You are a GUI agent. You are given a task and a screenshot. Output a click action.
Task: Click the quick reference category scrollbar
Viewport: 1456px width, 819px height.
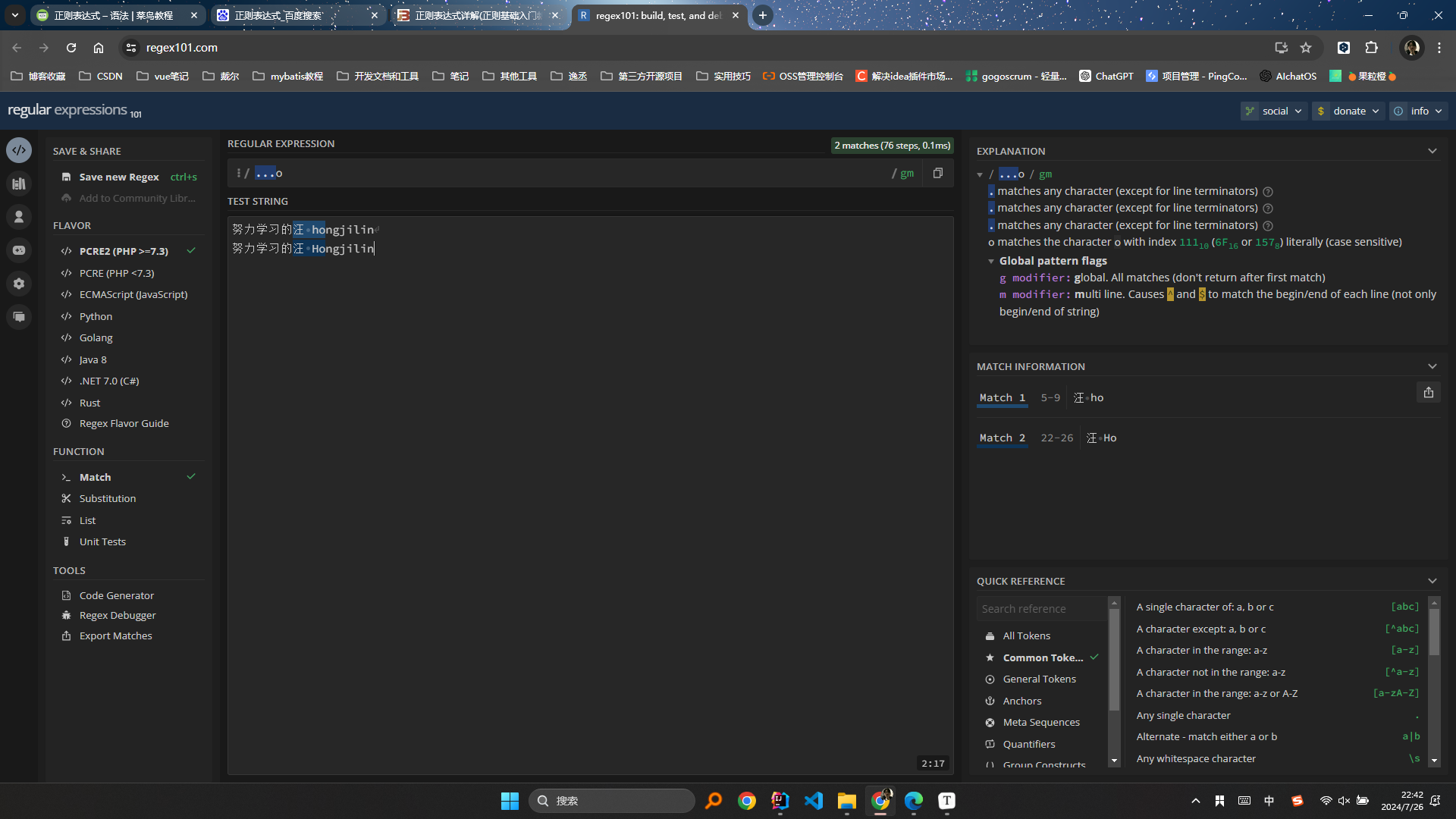(1113, 660)
